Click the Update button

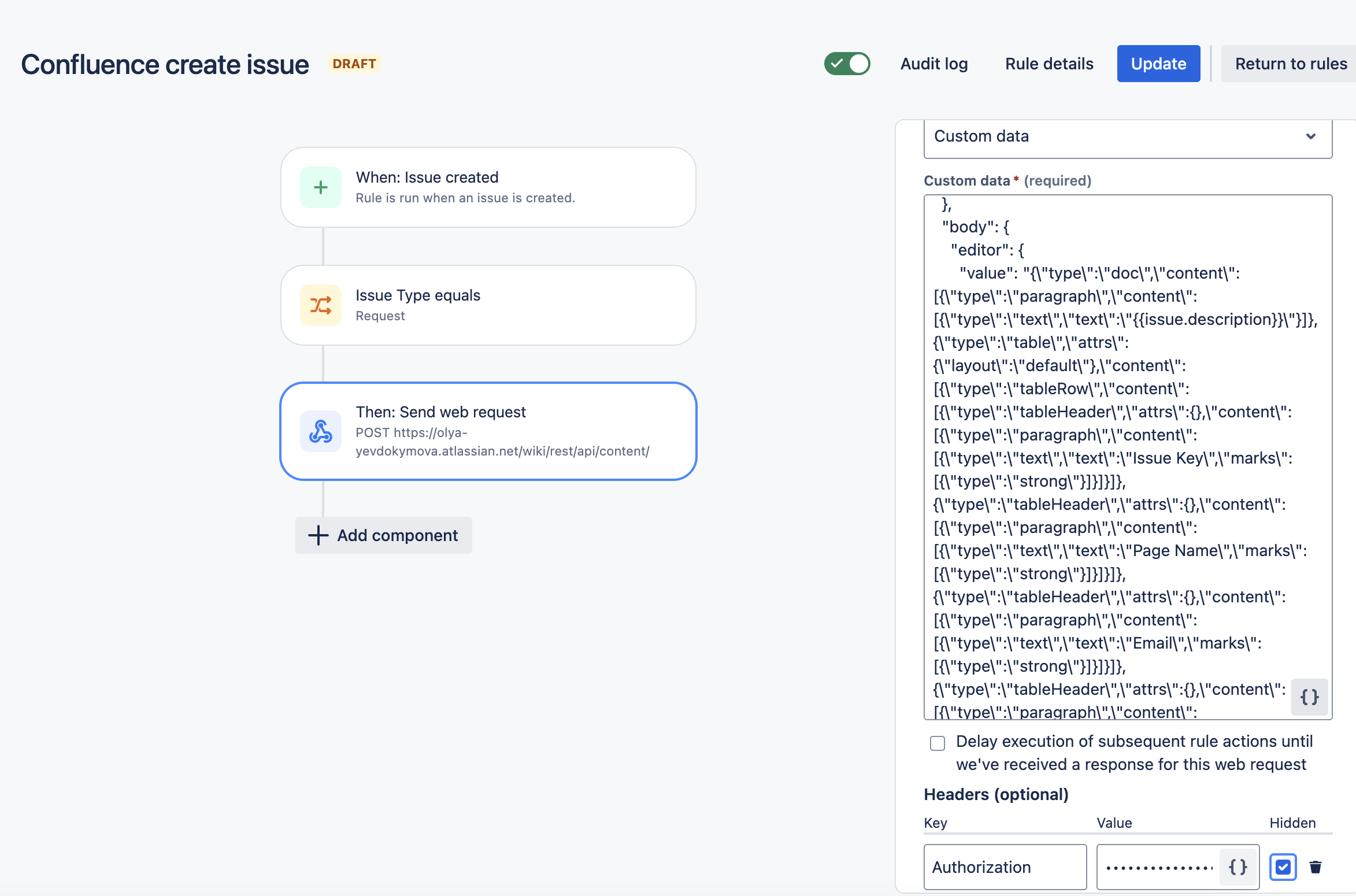(1158, 64)
